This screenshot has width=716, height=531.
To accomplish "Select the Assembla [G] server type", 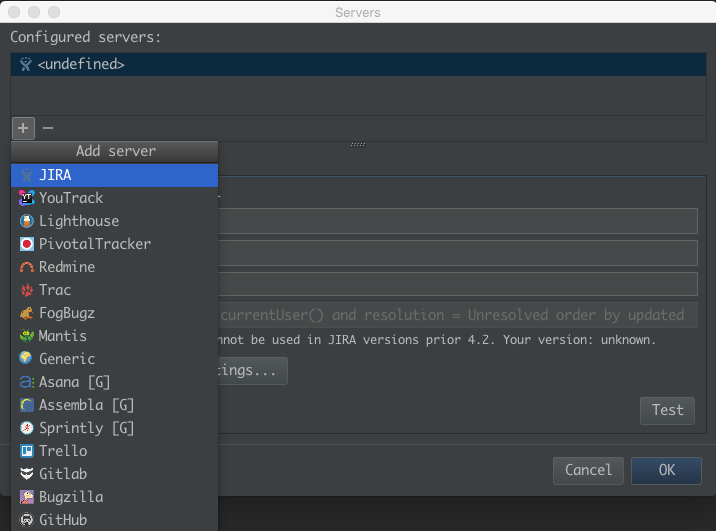I will pyautogui.click(x=114, y=405).
